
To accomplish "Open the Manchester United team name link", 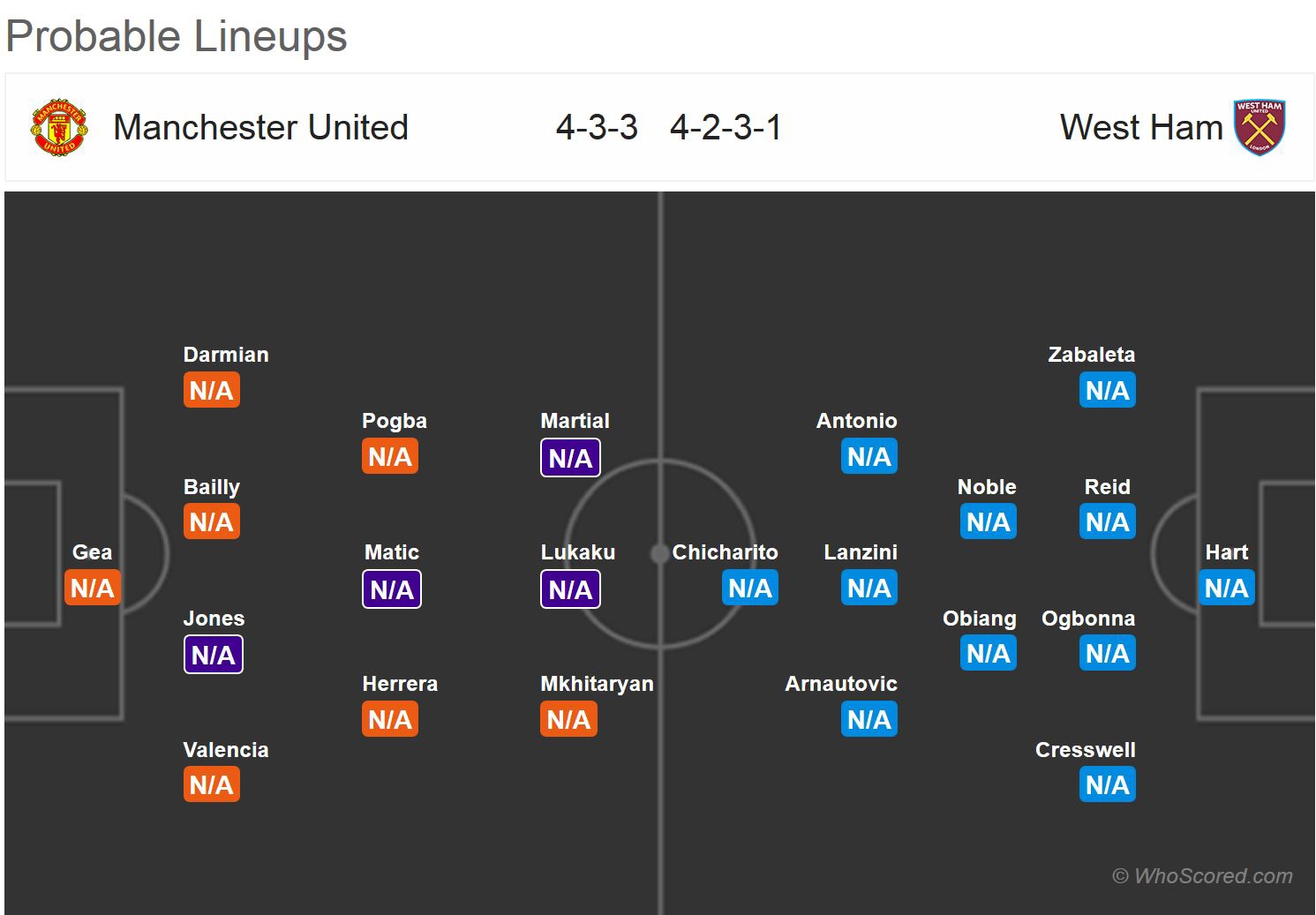I will pos(260,128).
